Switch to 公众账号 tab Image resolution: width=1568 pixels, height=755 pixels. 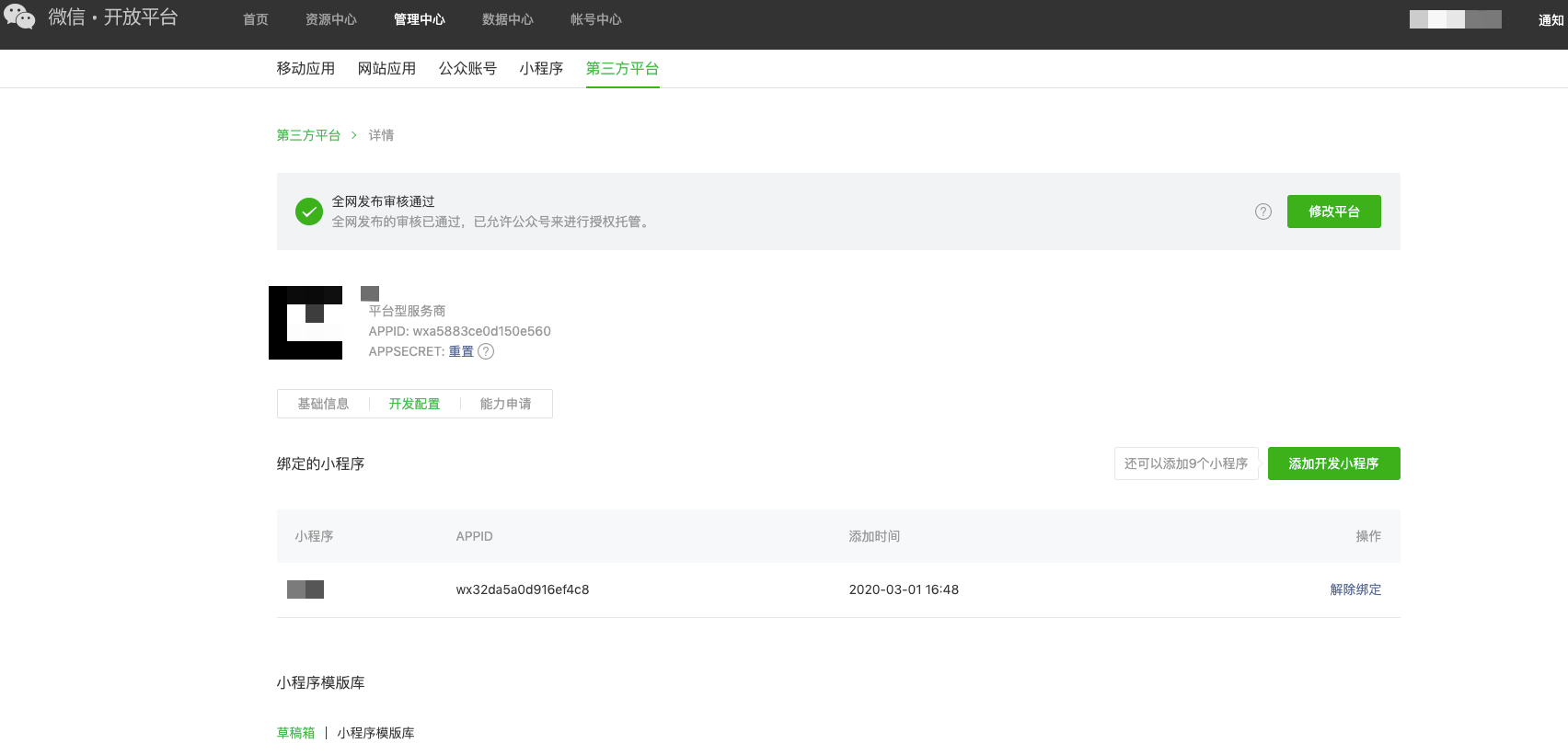coord(467,68)
